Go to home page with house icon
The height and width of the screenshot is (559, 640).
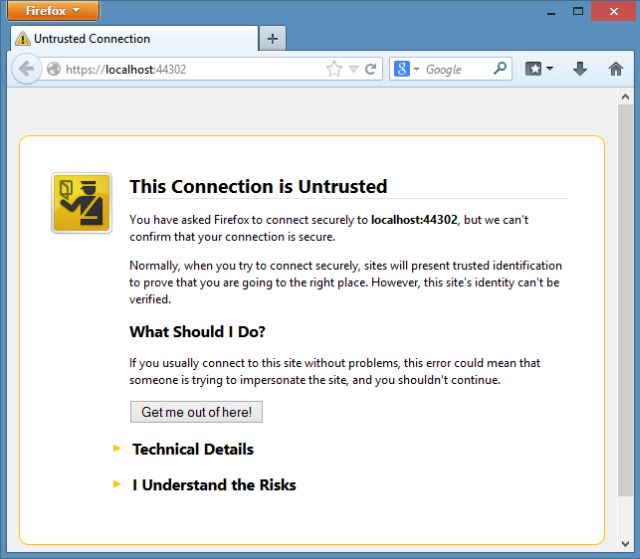pos(616,69)
